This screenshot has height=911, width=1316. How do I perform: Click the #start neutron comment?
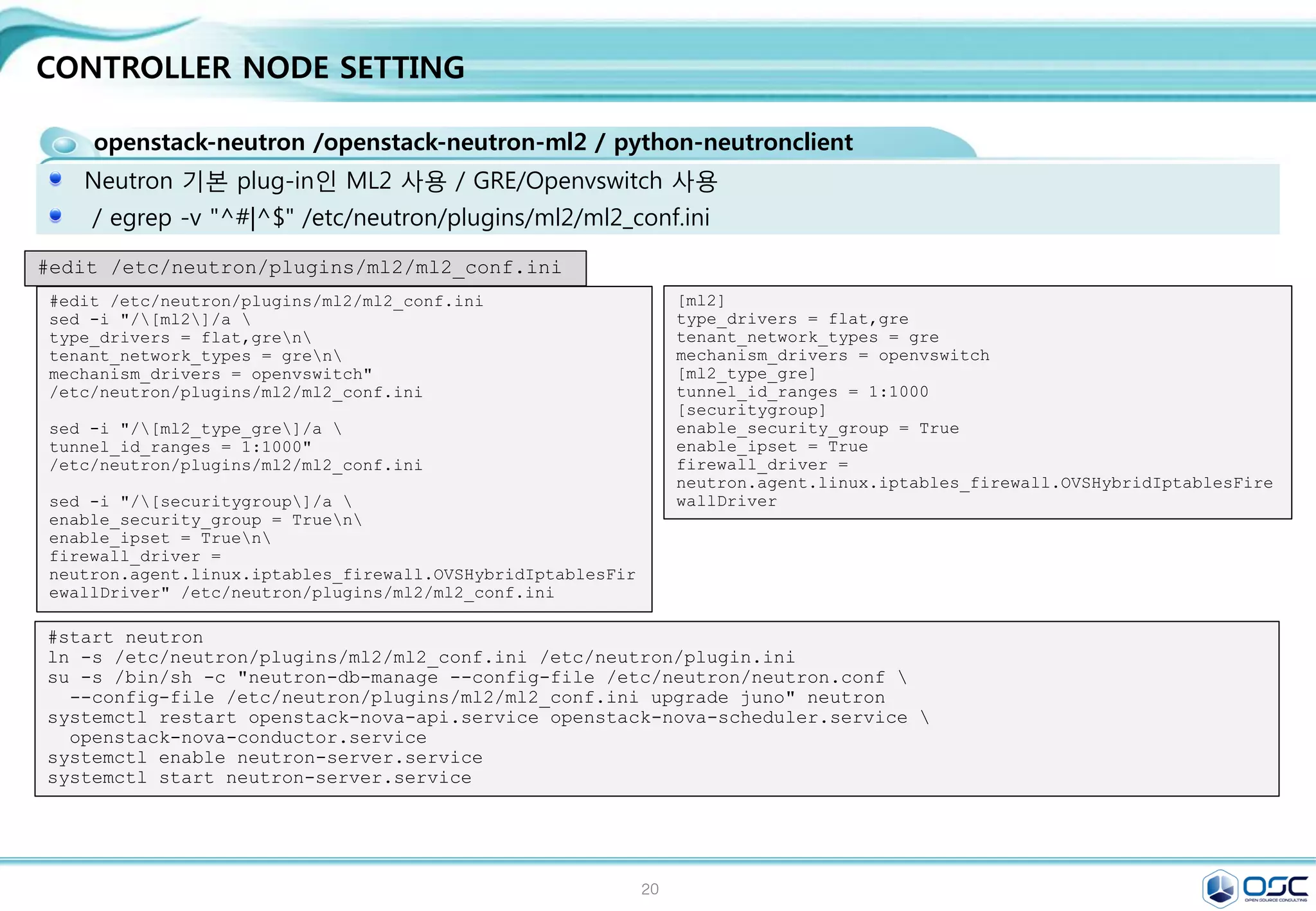[x=125, y=637]
